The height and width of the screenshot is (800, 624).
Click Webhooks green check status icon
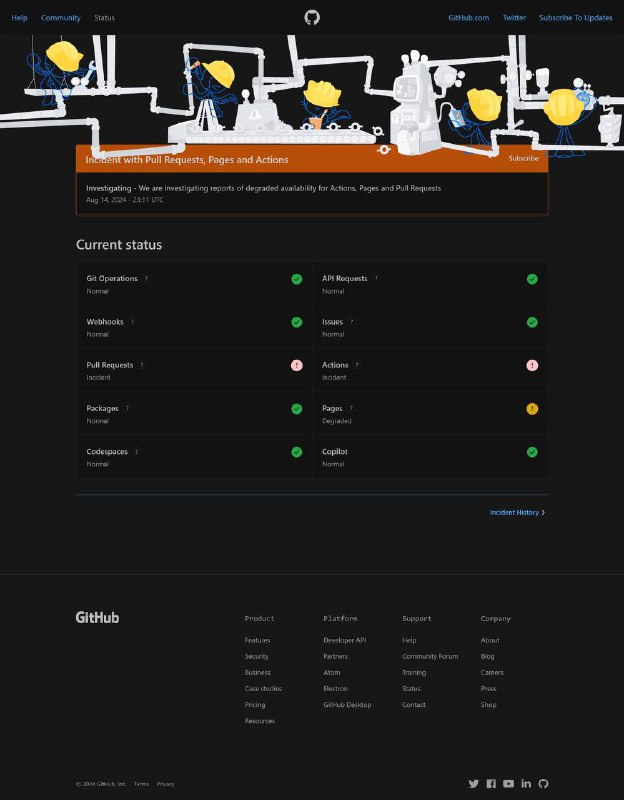tap(296, 322)
